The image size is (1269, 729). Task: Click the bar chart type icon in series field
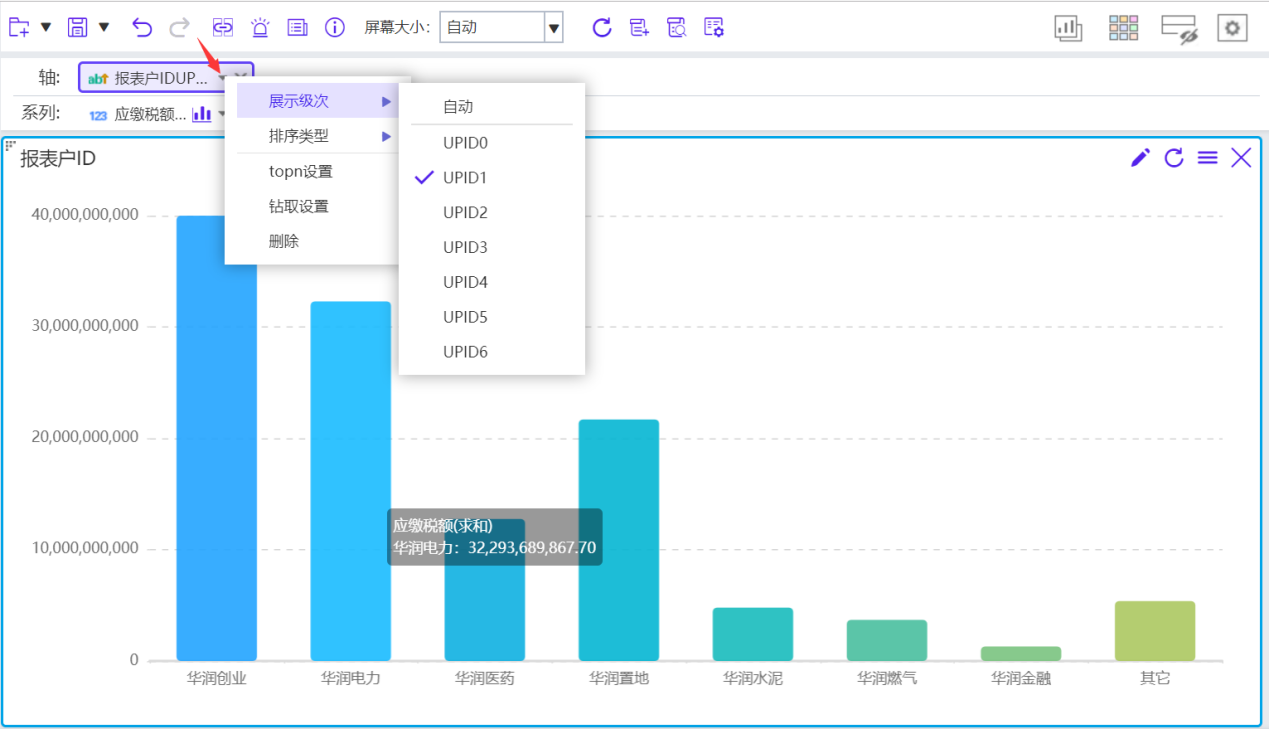coord(202,114)
